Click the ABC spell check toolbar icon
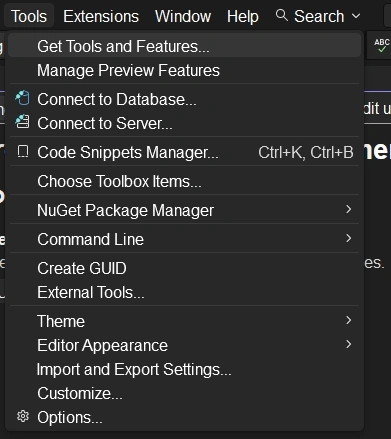Viewport: 391px width, 439px height. coord(382,45)
